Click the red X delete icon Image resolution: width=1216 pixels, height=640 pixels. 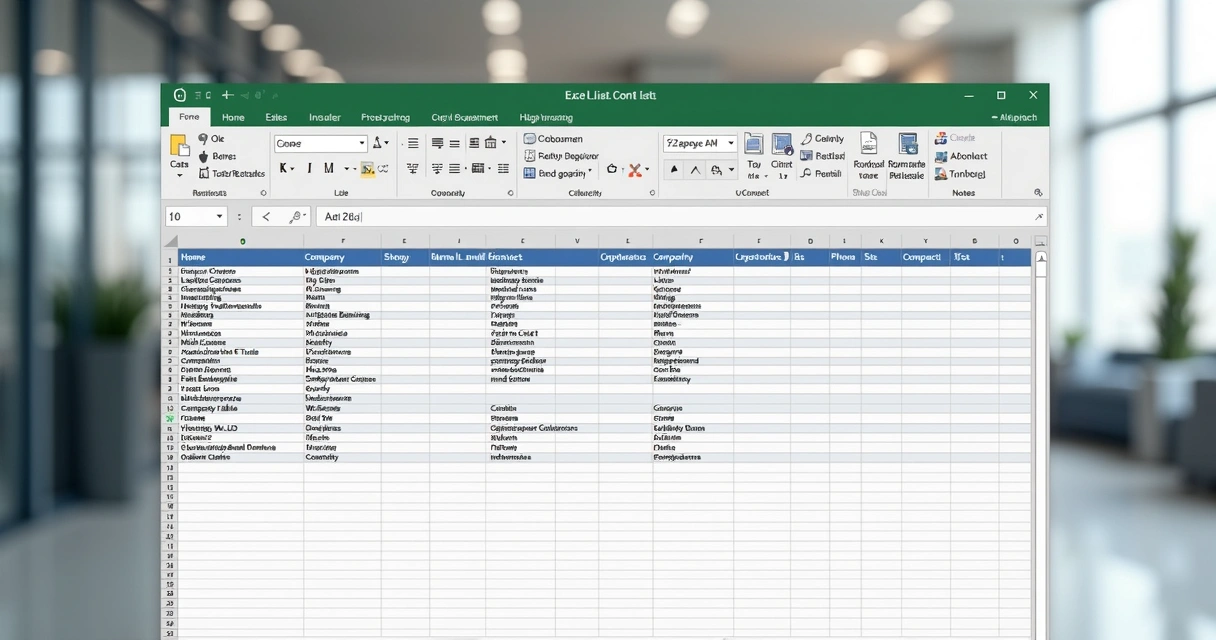point(634,170)
